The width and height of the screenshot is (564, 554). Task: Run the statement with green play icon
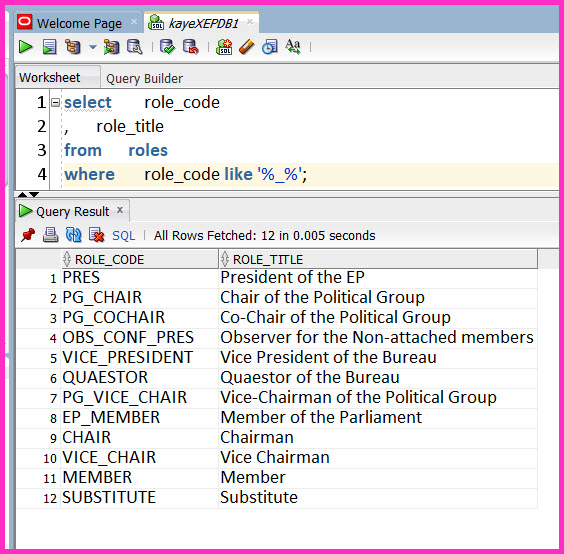click(x=25, y=47)
